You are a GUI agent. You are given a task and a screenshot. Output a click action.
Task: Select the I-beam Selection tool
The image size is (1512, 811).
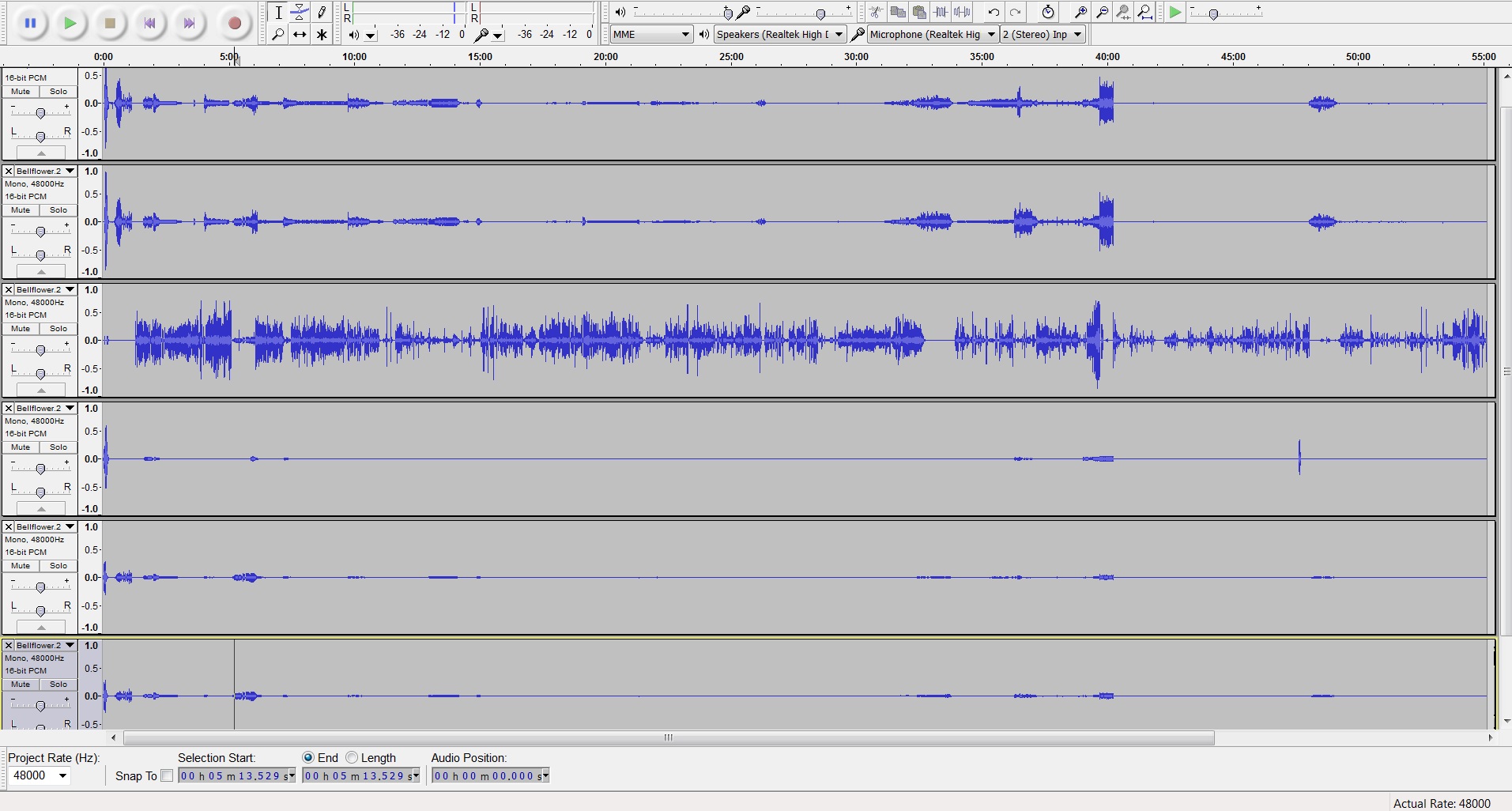[278, 12]
